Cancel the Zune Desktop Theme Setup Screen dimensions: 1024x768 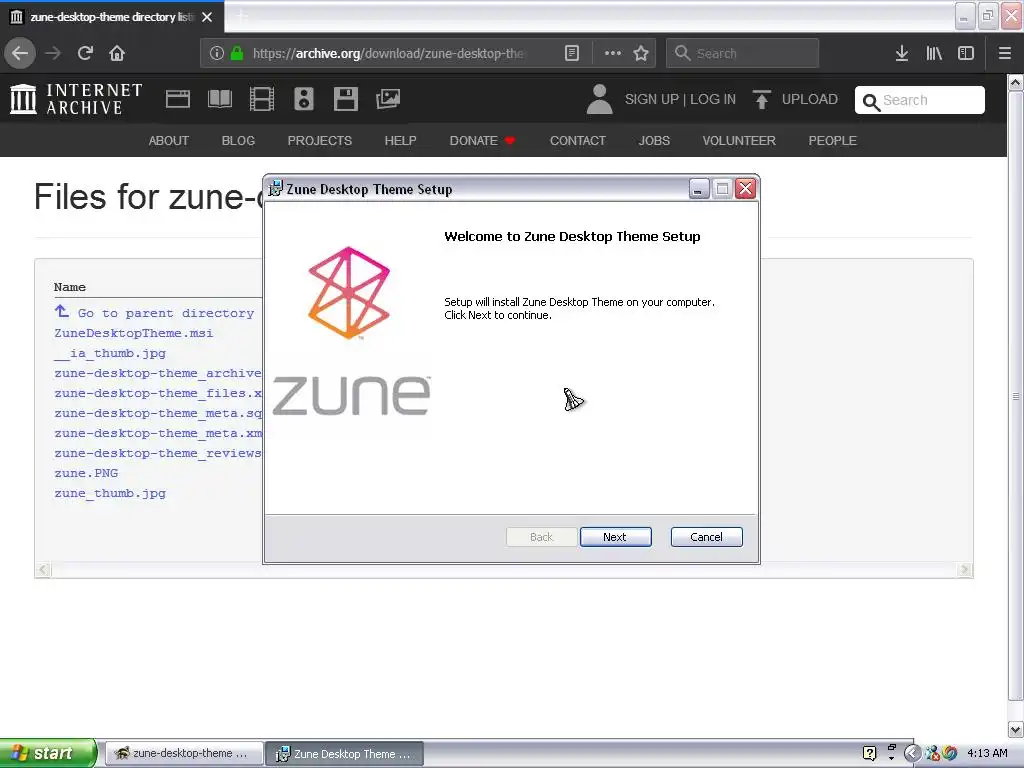707,537
